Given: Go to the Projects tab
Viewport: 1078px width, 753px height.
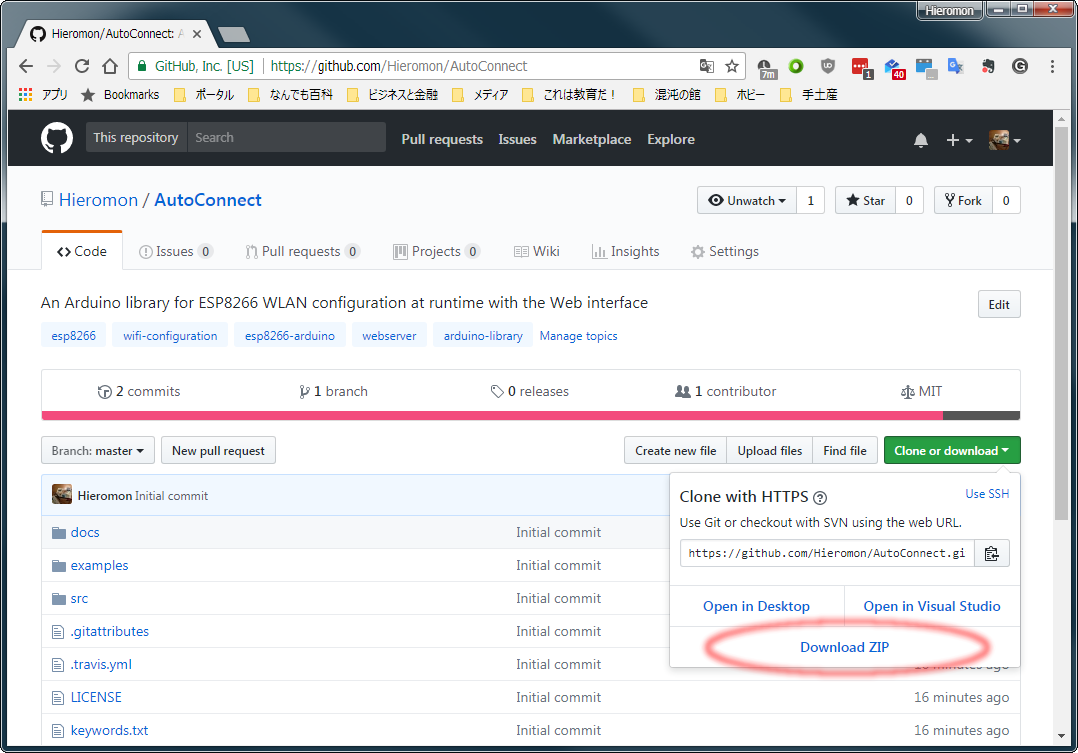Looking at the screenshot, I should click(437, 252).
